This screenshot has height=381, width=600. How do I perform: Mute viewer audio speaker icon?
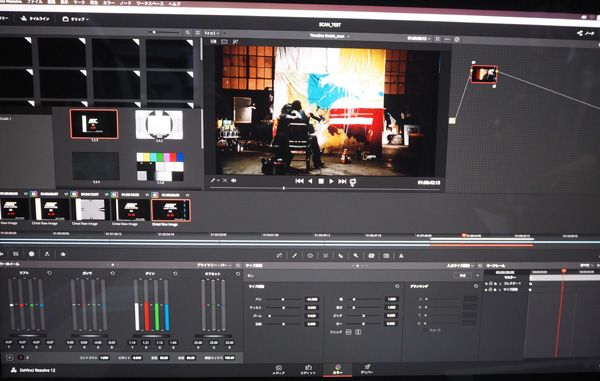tap(233, 181)
